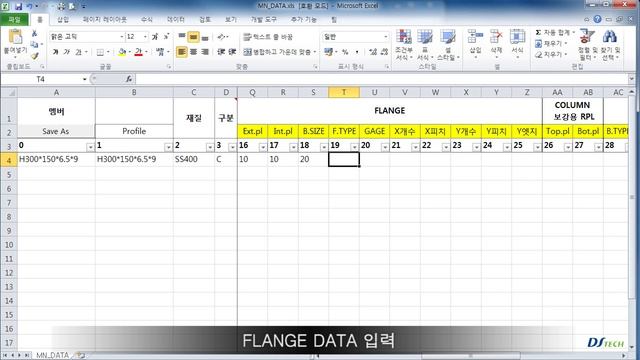Viewport: 640px width, 360px height.
Task: Click the comma style icon
Action: 357,52
